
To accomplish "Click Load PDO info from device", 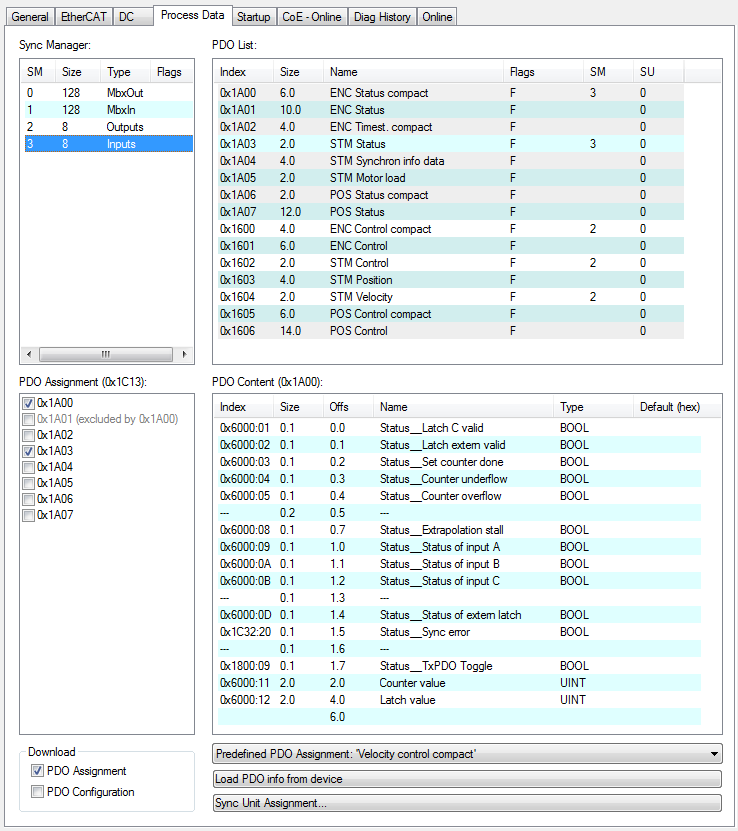I will coord(467,779).
